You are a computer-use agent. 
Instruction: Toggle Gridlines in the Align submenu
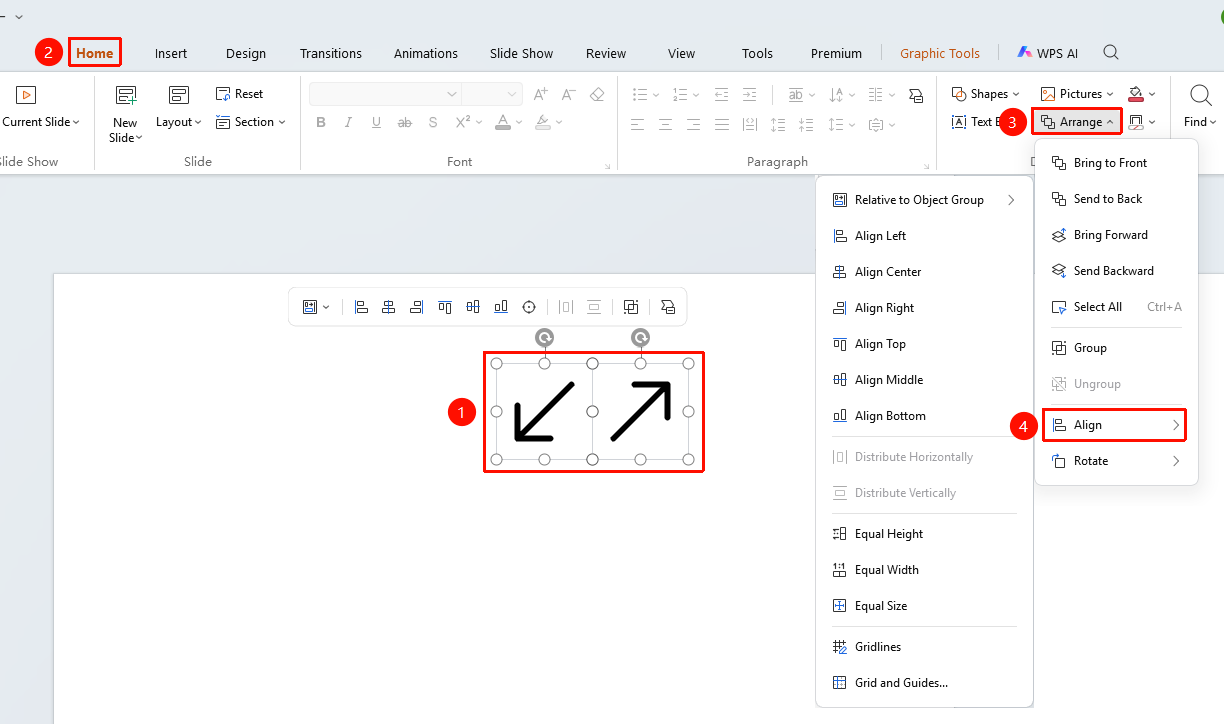924,647
